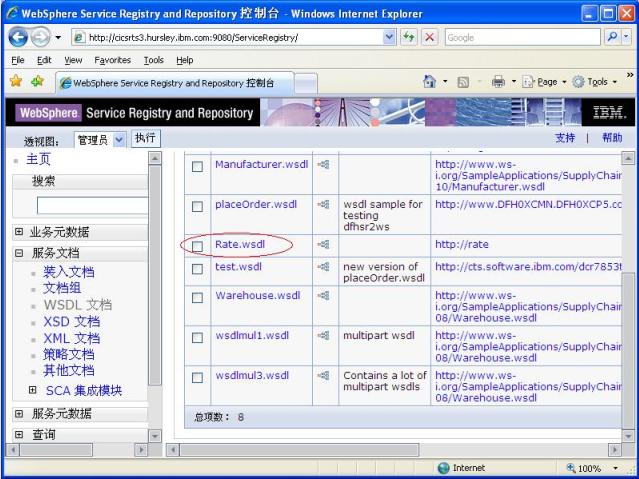
Task: Open the address bar history dropdown
Action: (x=389, y=38)
